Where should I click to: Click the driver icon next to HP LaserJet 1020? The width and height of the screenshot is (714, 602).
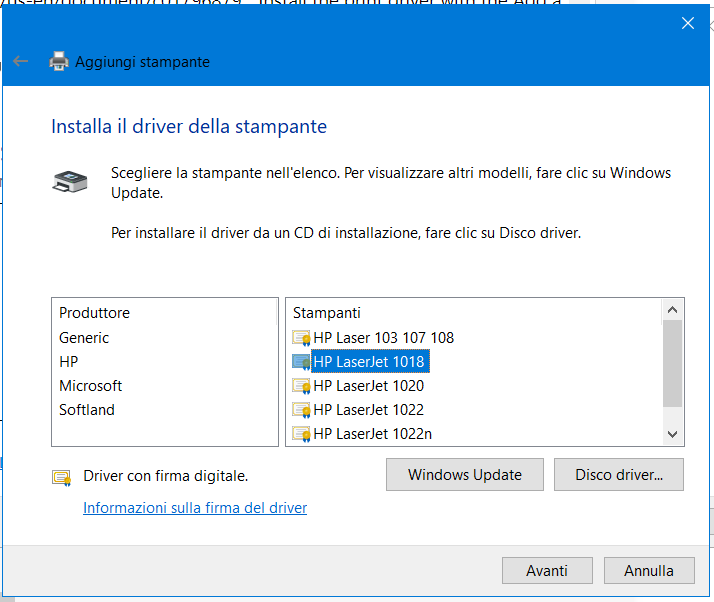301,386
